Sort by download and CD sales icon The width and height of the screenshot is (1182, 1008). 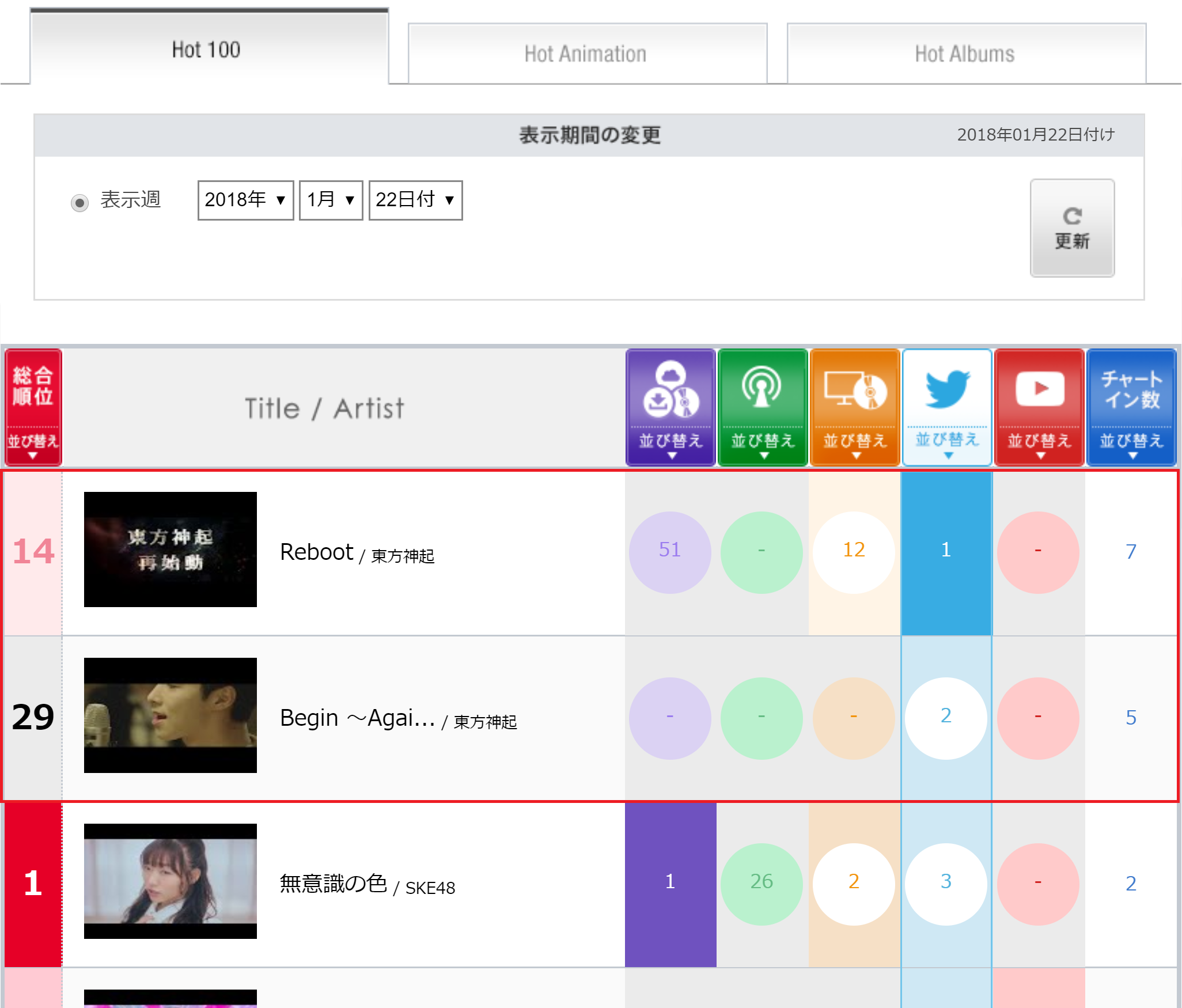coord(670,407)
